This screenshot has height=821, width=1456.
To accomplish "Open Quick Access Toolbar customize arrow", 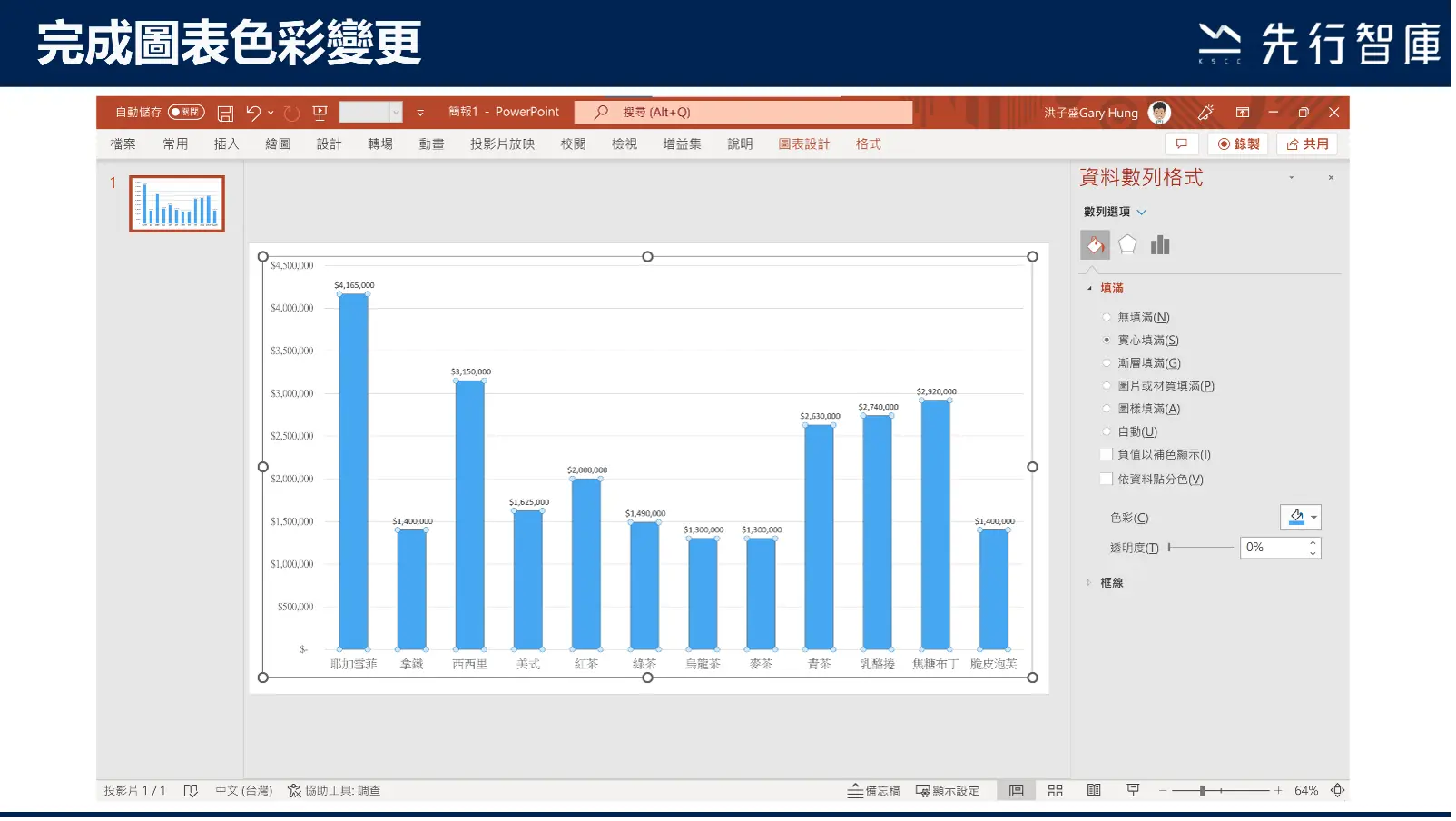I will tap(421, 114).
